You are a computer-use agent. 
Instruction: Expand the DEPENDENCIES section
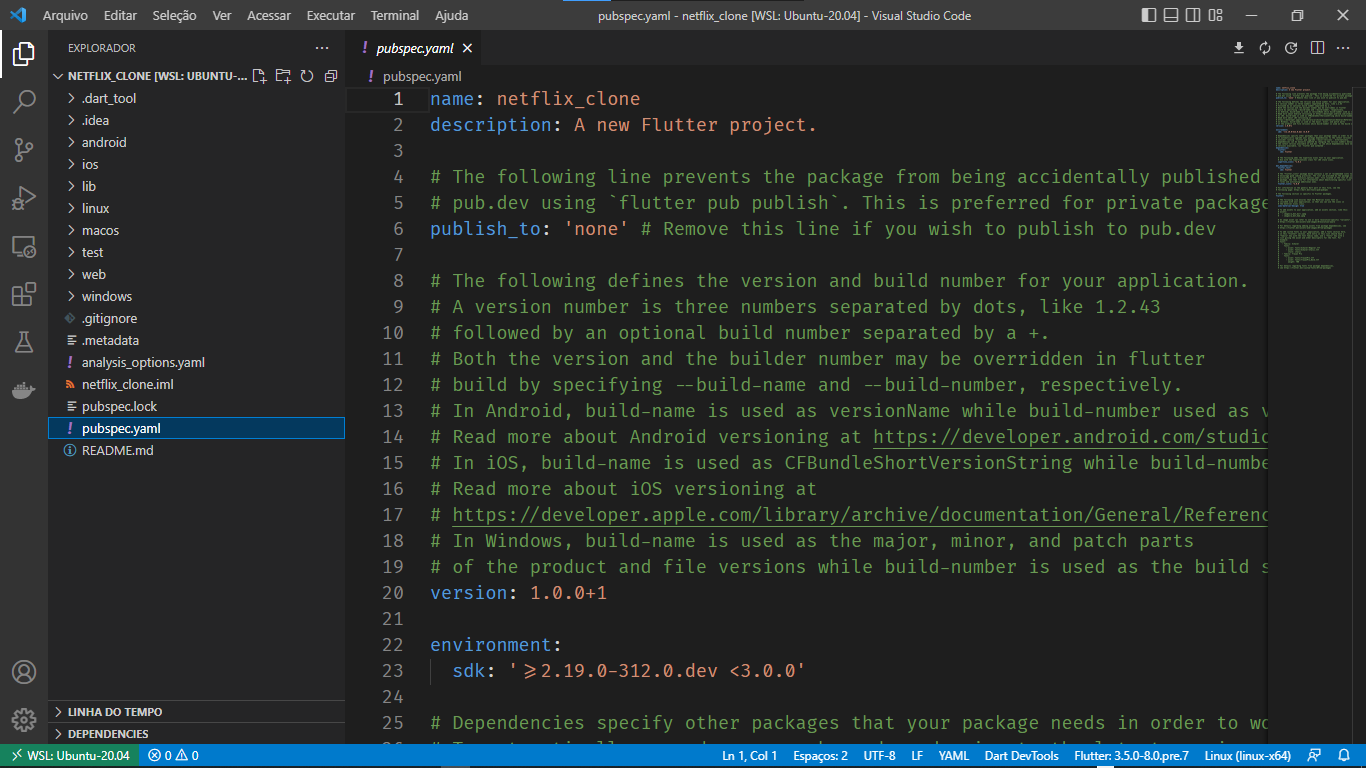coord(196,734)
